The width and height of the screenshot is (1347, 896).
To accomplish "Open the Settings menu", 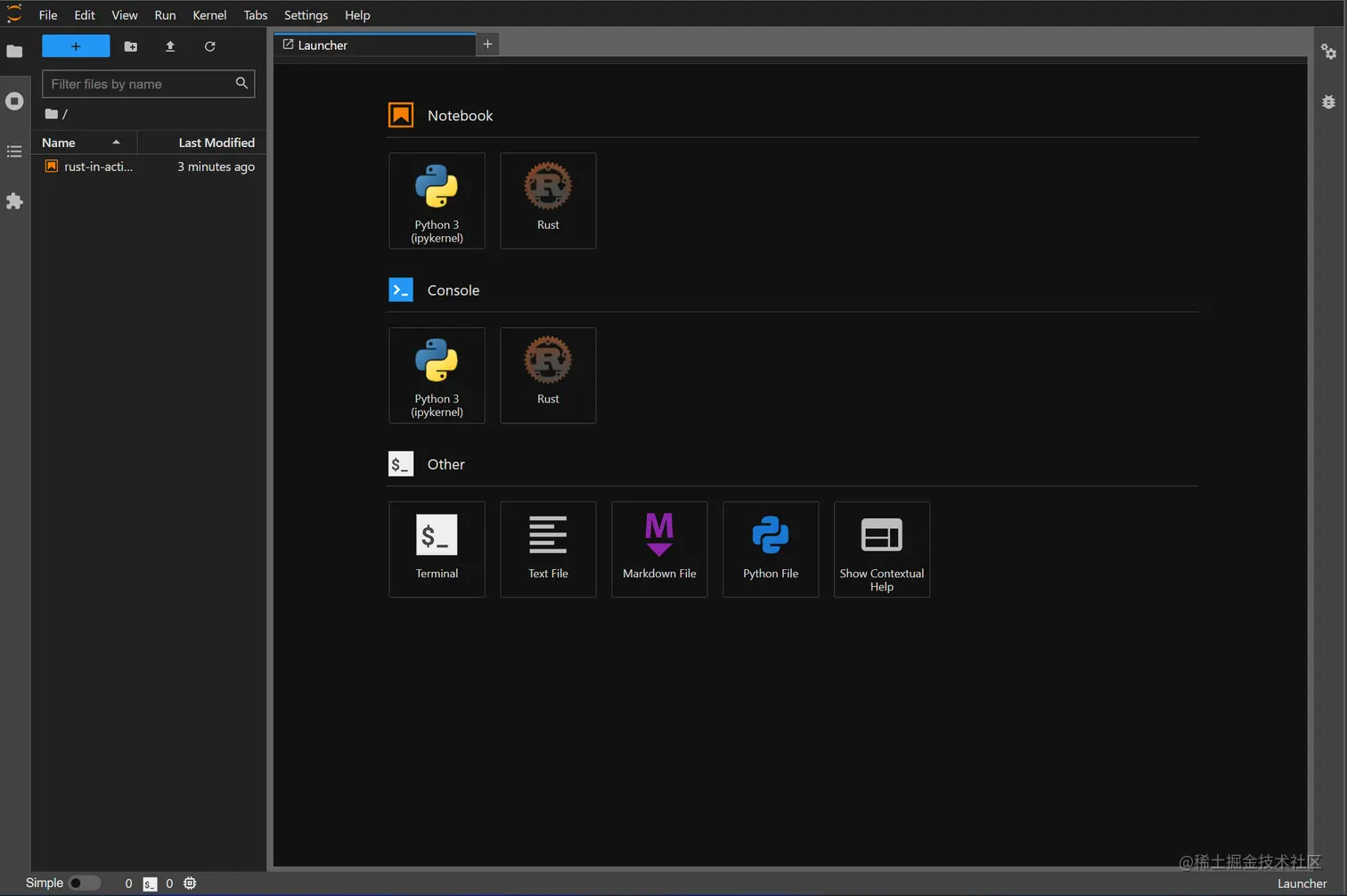I will [306, 15].
